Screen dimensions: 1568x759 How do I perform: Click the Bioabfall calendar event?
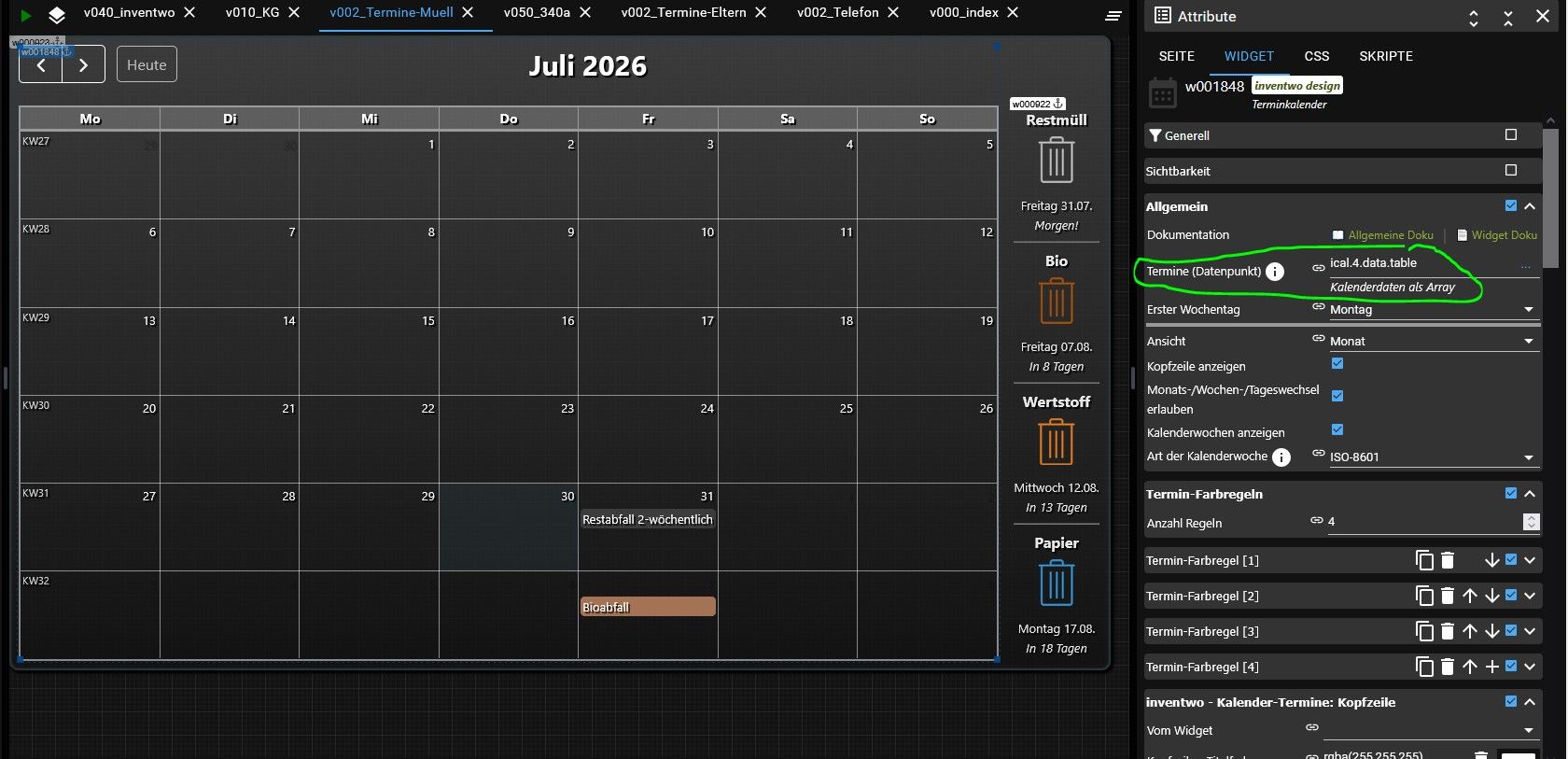[x=648, y=607]
